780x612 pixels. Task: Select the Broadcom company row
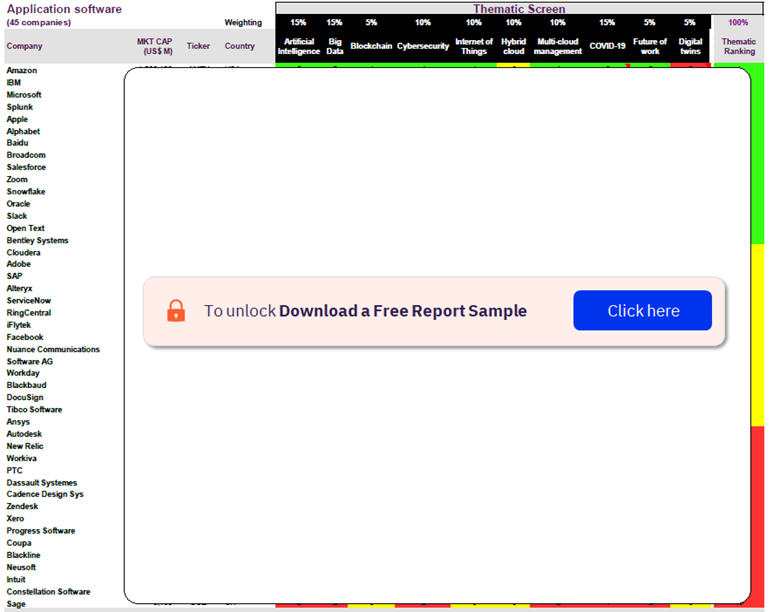[26, 155]
